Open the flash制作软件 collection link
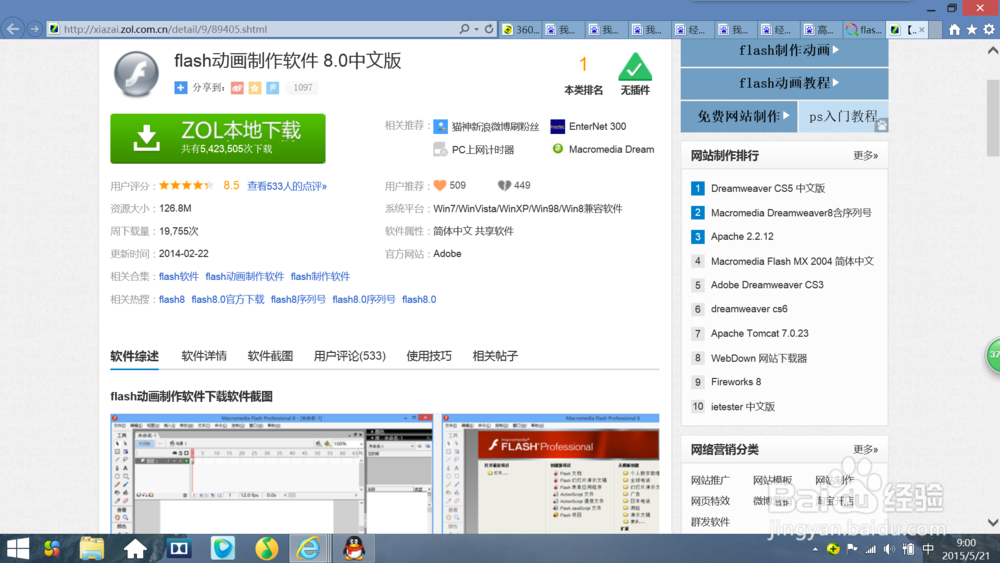The height and width of the screenshot is (563, 1000). tap(320, 276)
